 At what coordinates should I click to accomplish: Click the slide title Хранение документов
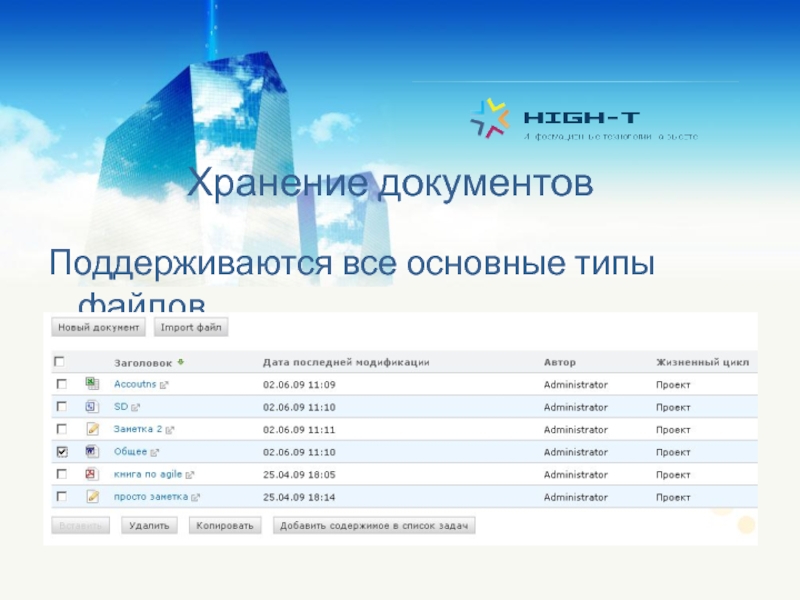coord(390,184)
